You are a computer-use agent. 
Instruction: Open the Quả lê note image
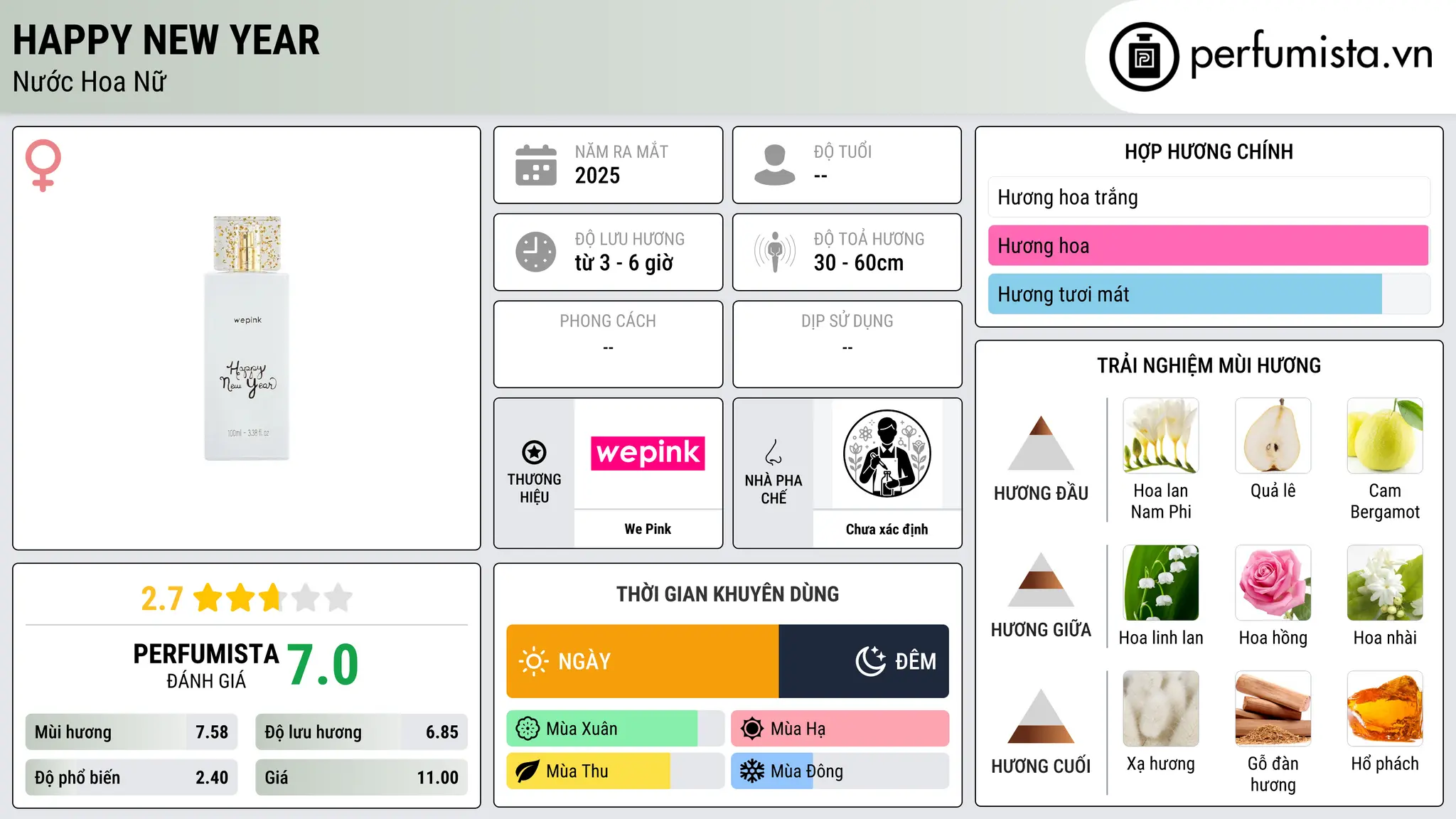1273,436
